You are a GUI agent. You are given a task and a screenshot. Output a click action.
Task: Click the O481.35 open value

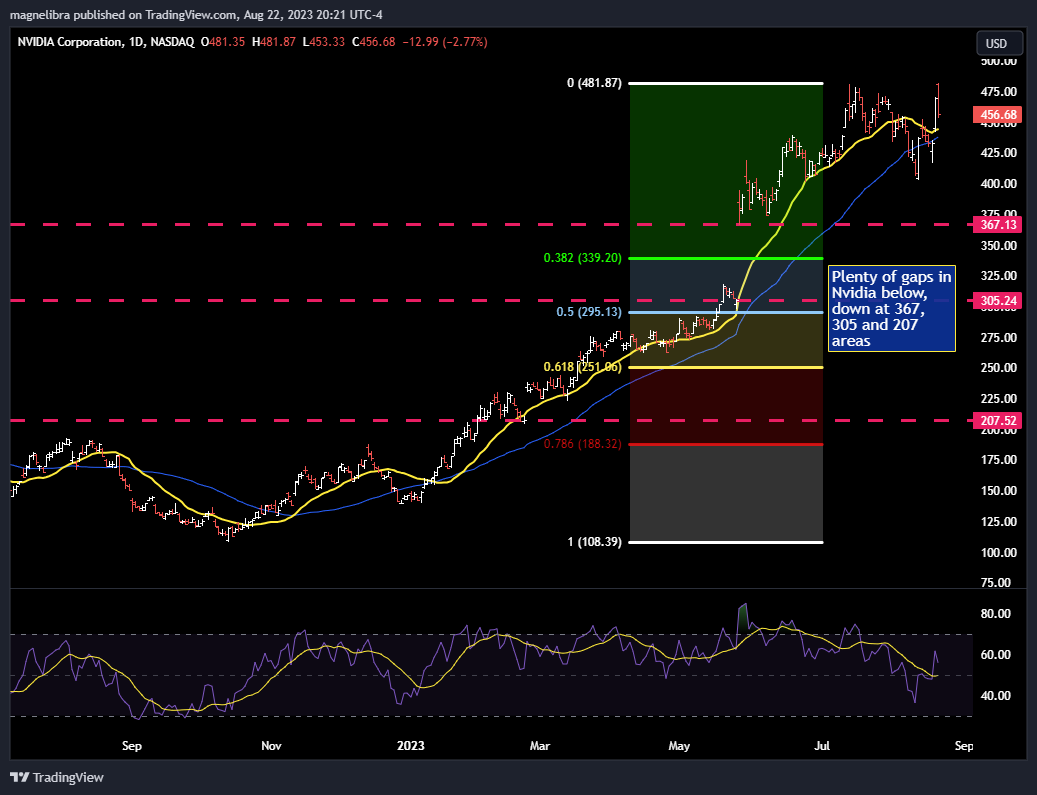pyautogui.click(x=223, y=42)
